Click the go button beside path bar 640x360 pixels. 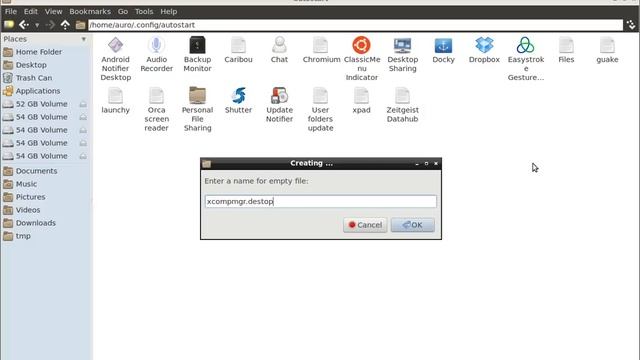631,25
